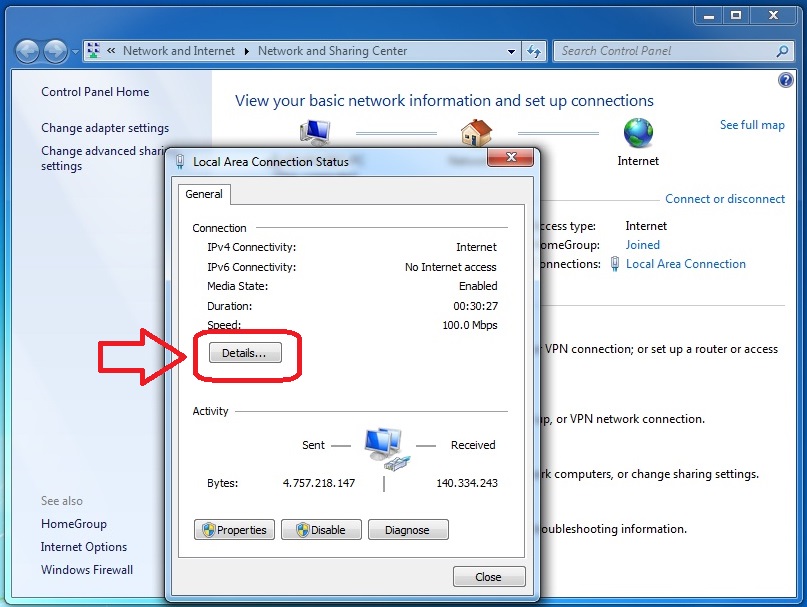
Task: Click the house network icon in map
Action: [x=476, y=132]
